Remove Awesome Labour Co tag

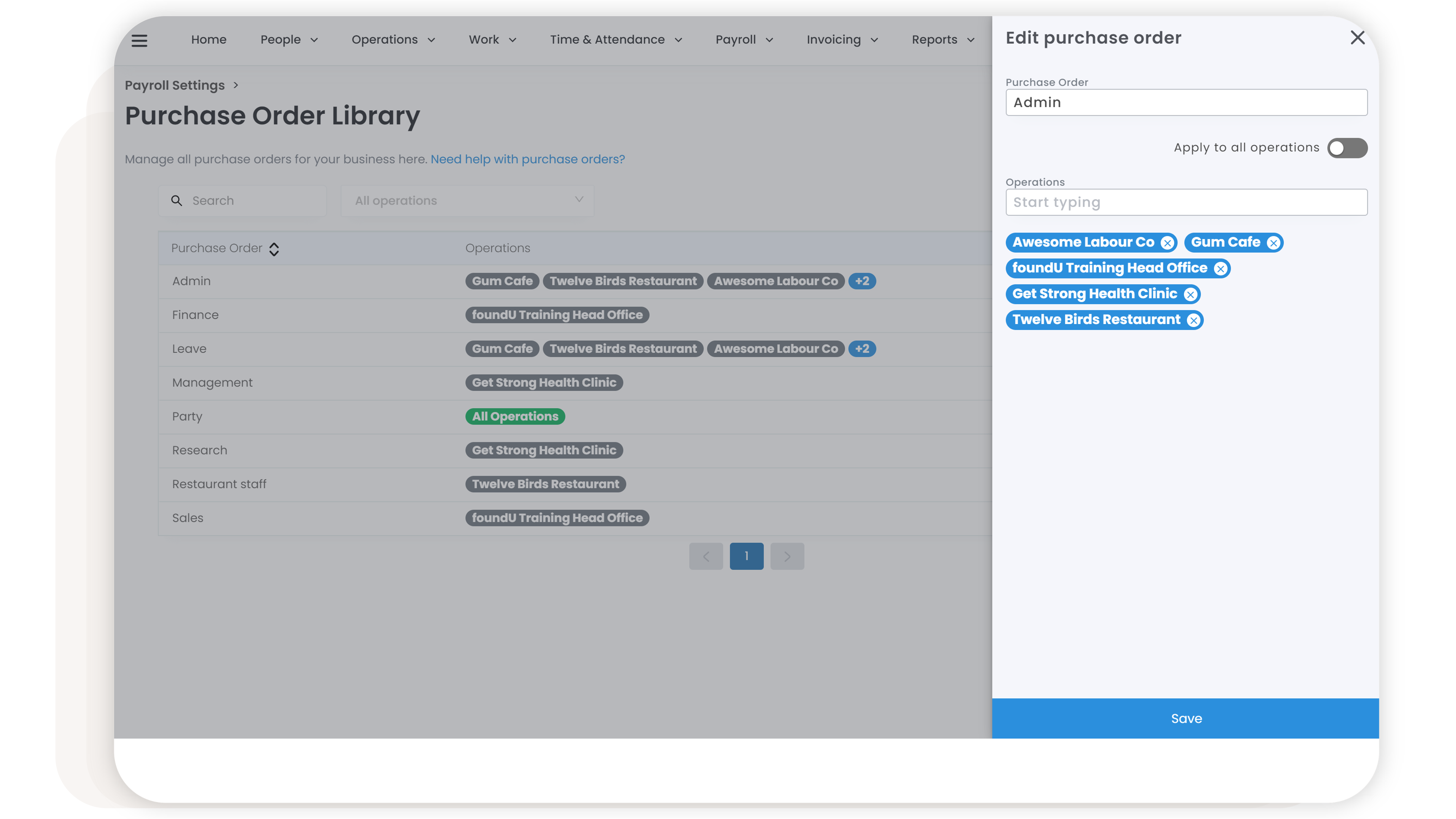tap(1167, 243)
